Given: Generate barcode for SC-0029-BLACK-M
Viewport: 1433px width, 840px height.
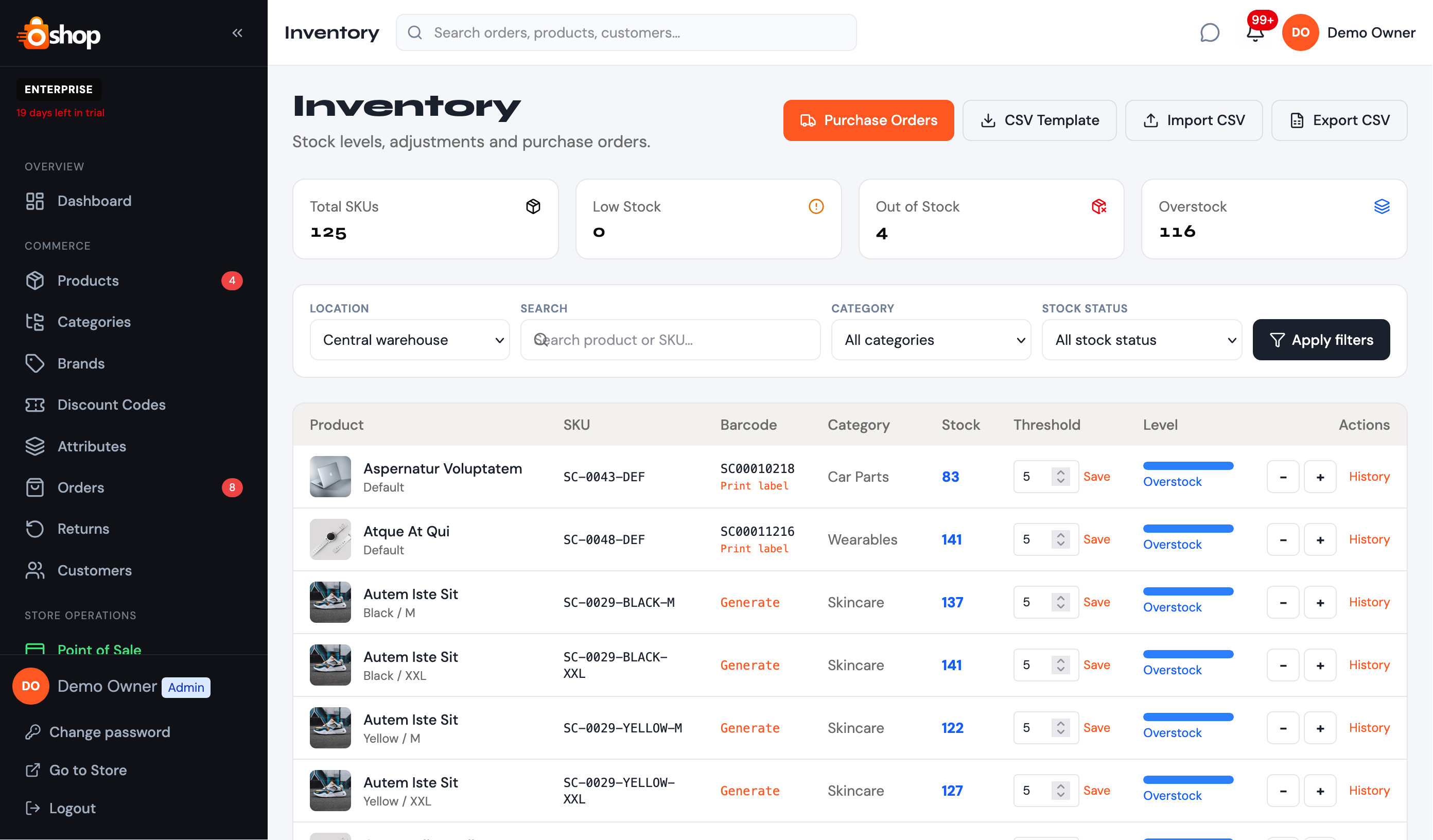Looking at the screenshot, I should click(750, 602).
